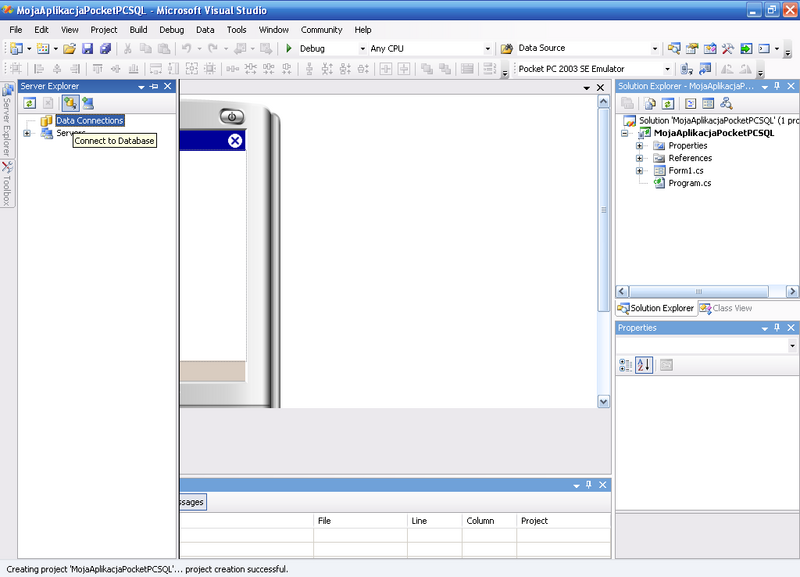Refresh the Server Explorer tree
Image resolution: width=800 pixels, height=577 pixels.
click(30, 104)
